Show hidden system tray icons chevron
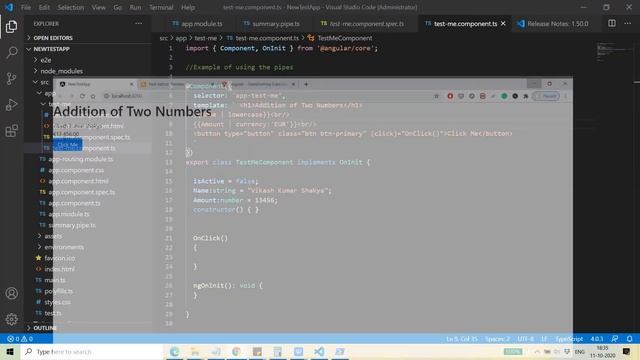The width and height of the screenshot is (640, 360). point(537,351)
